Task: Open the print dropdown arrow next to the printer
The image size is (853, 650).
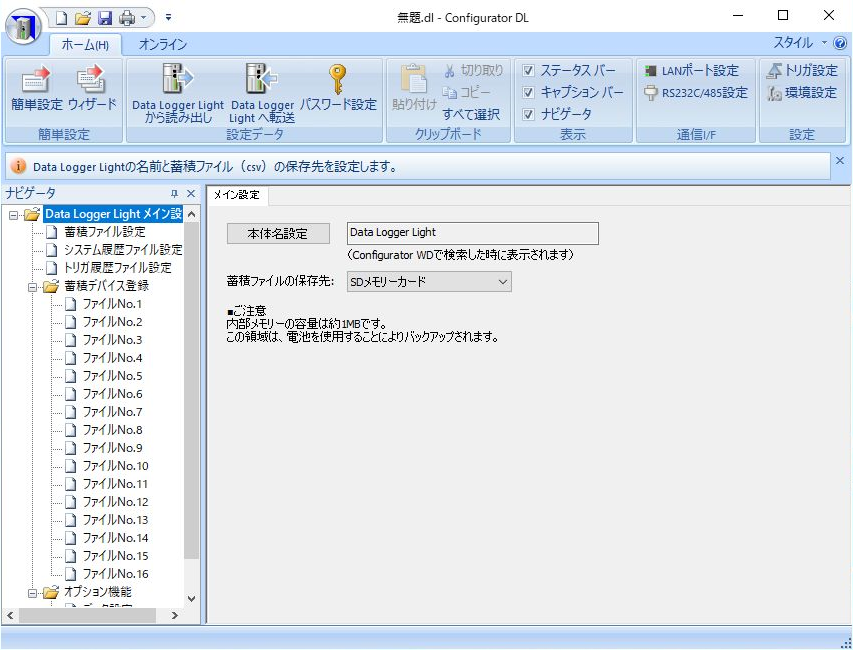Action: (144, 18)
